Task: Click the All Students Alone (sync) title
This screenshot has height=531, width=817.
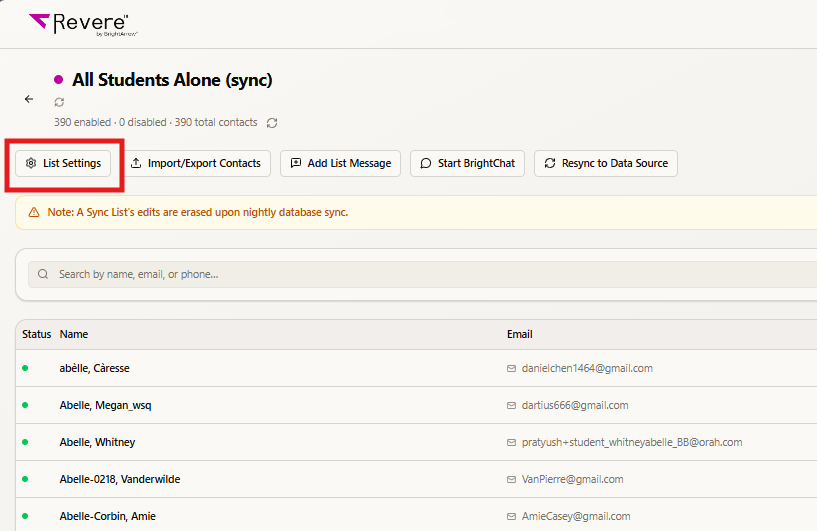Action: tap(172, 80)
